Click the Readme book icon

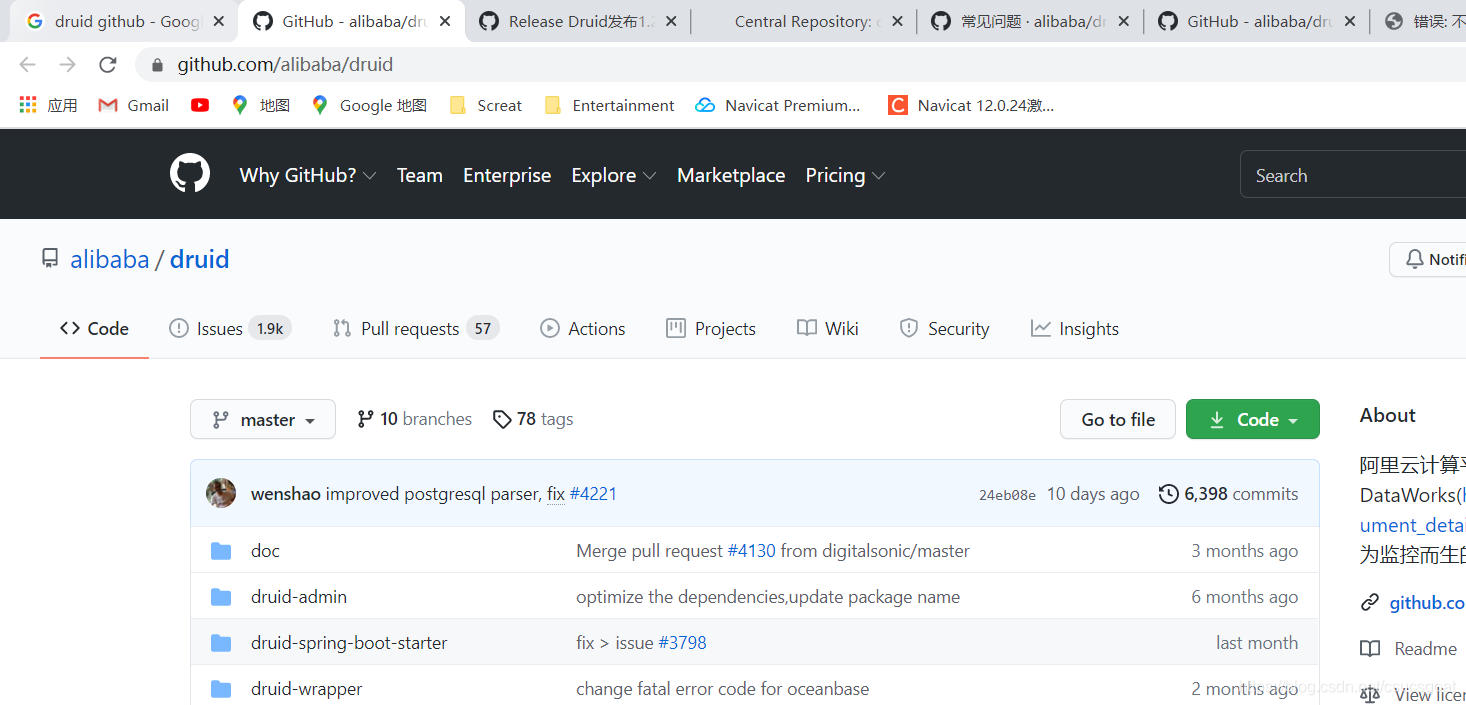(x=1370, y=649)
